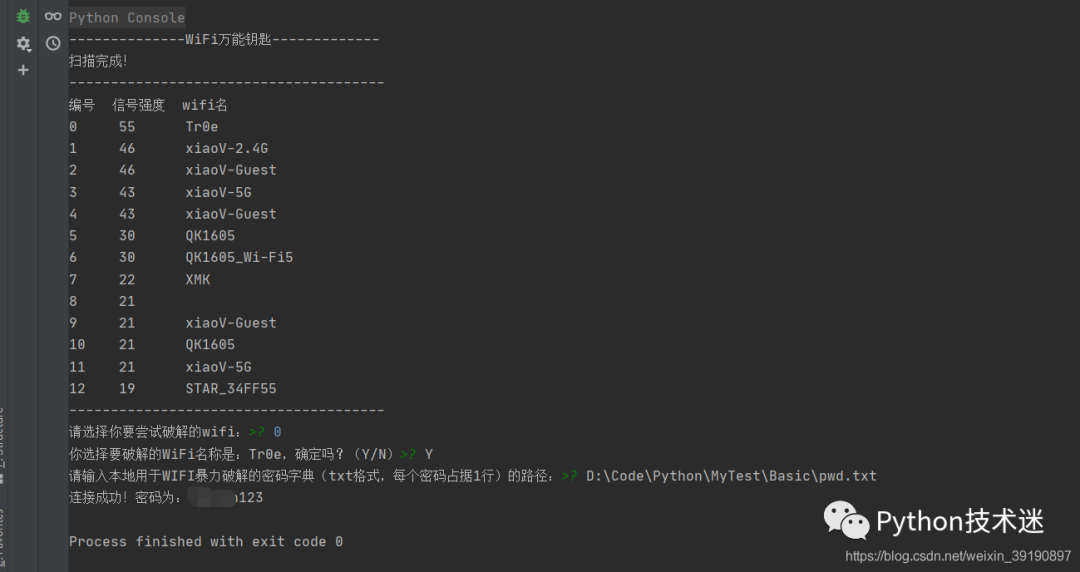Click the WeChat logo watermark
Screen dimensions: 1080x572
(x=847, y=520)
